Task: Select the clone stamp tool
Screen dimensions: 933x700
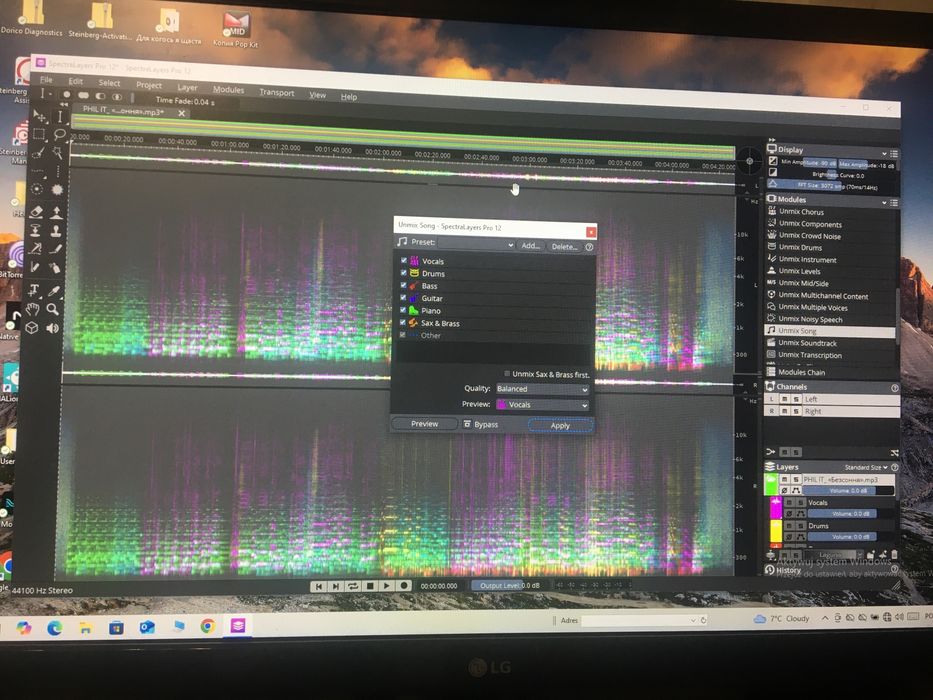Action: tap(57, 230)
